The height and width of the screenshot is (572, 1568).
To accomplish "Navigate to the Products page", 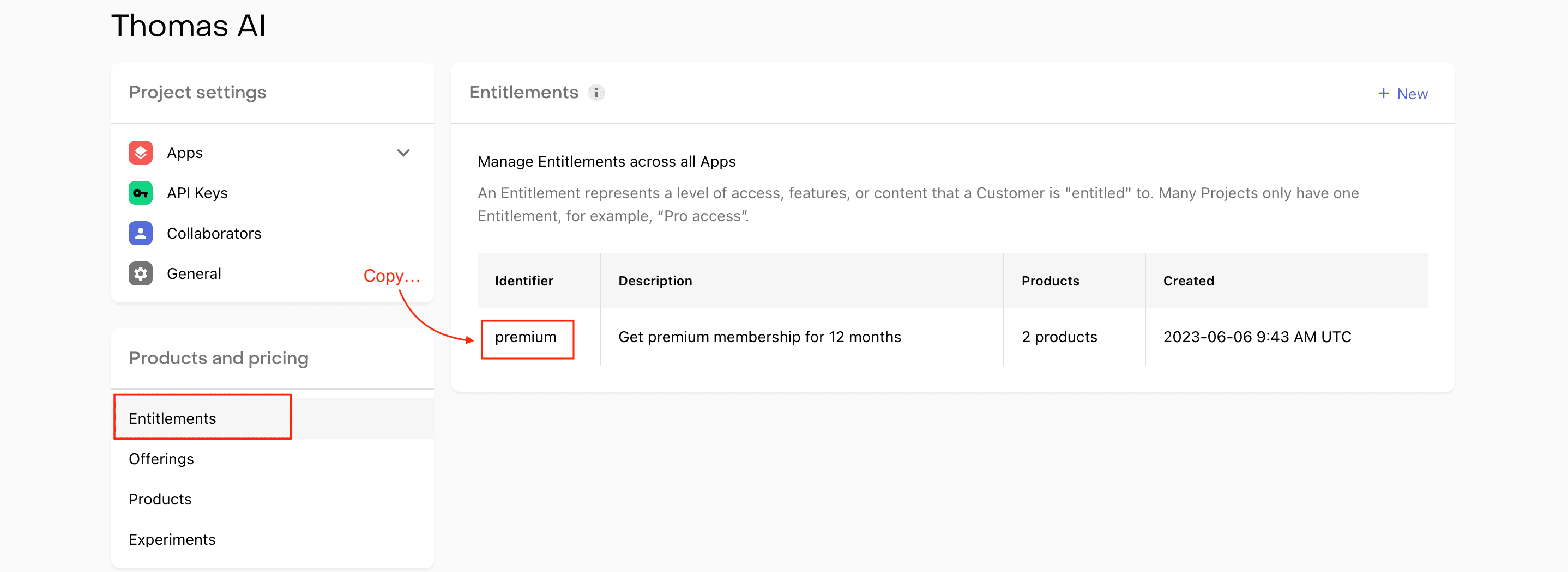I will [x=160, y=499].
